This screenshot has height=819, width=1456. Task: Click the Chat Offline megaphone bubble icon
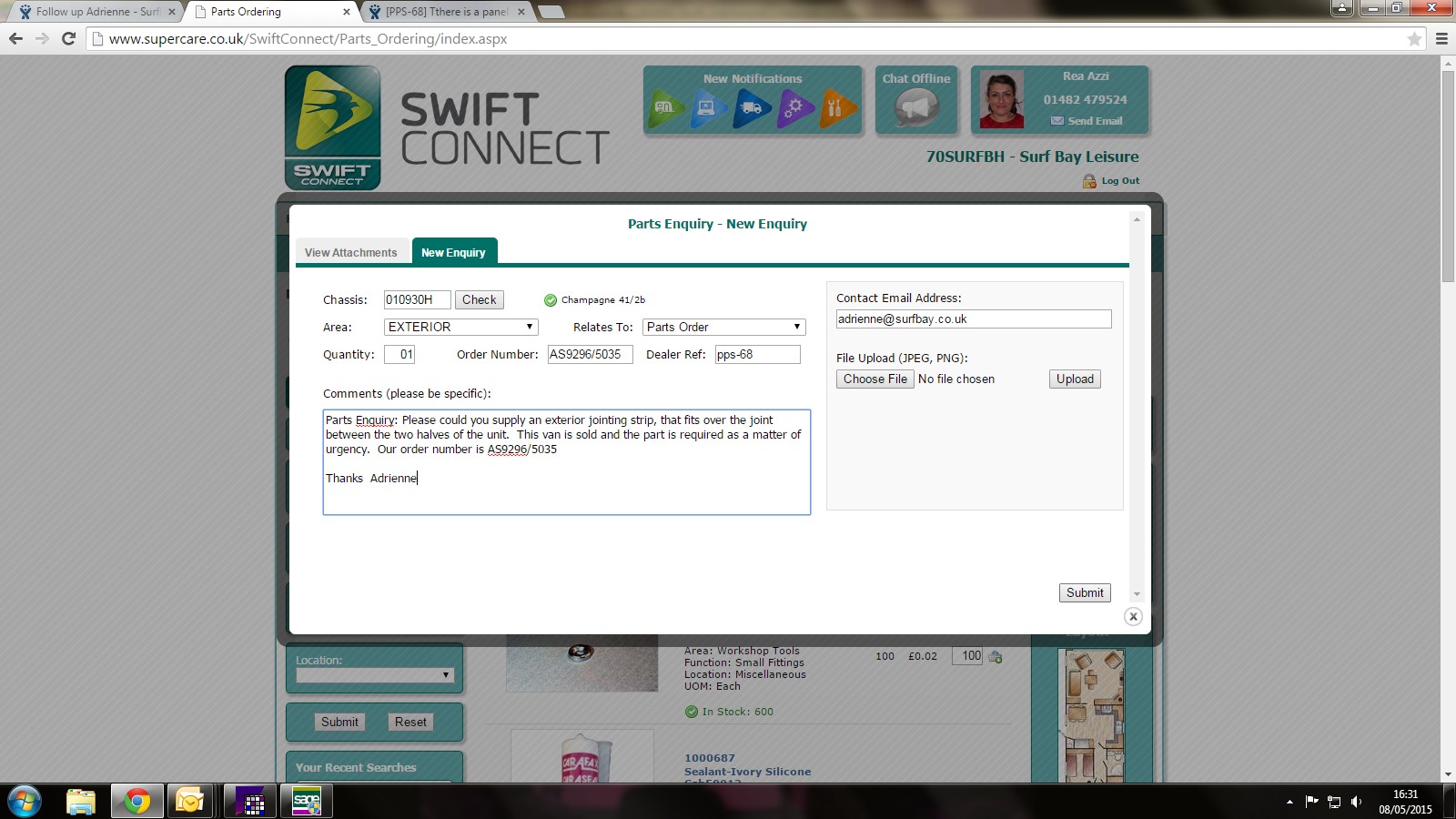[x=916, y=110]
